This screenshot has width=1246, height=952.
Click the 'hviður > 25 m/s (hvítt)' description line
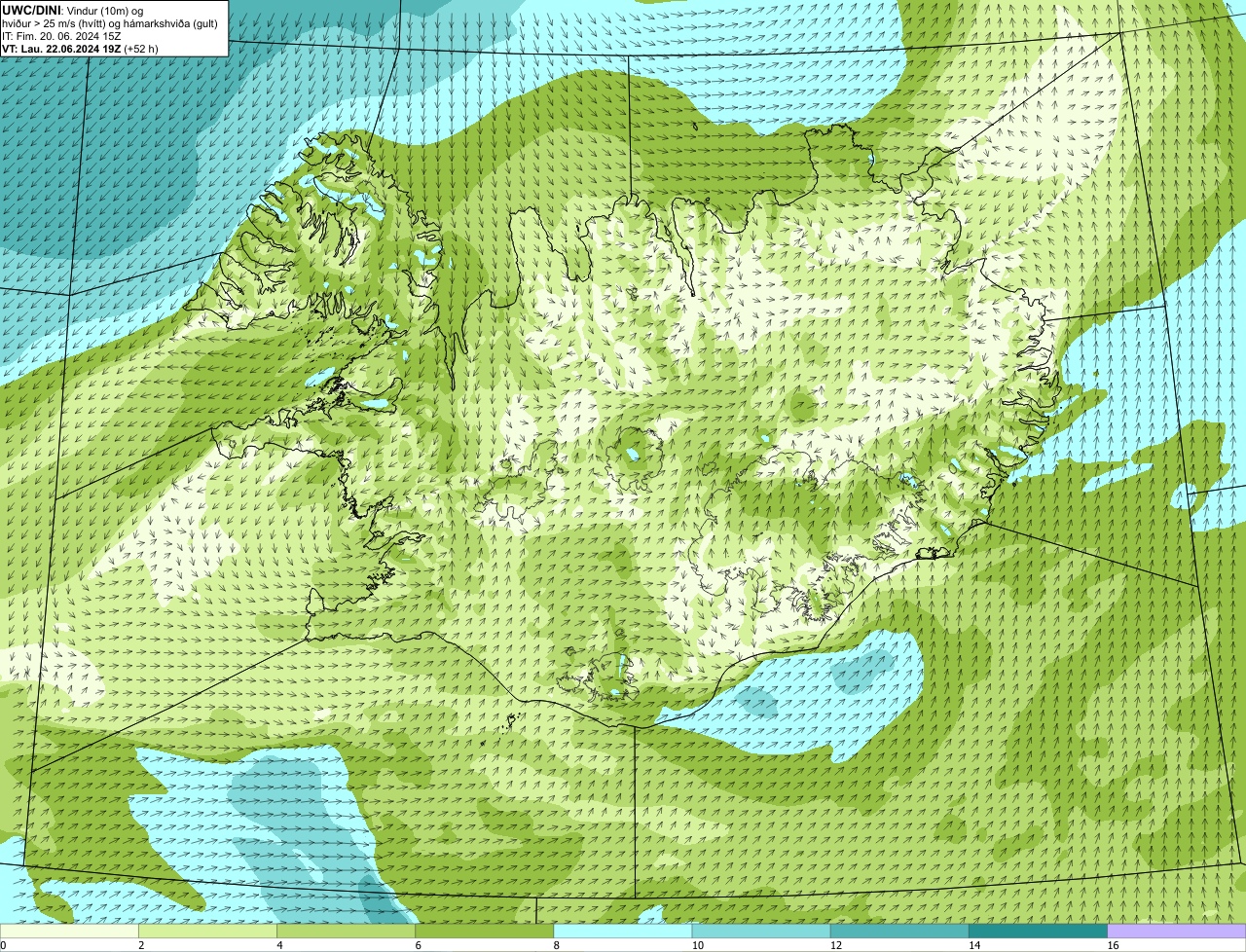(x=110, y=23)
